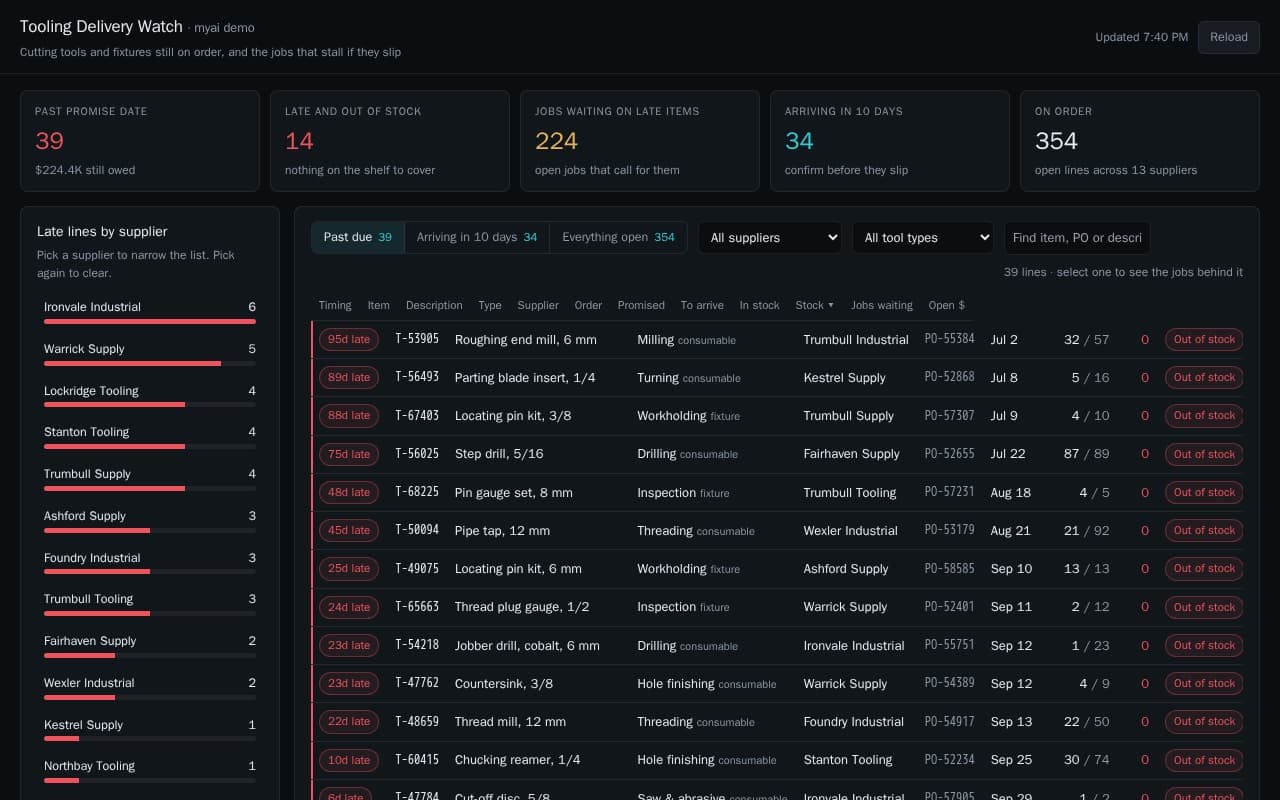This screenshot has width=1280, height=800.
Task: Click the 25d late badge
Action: pos(349,568)
